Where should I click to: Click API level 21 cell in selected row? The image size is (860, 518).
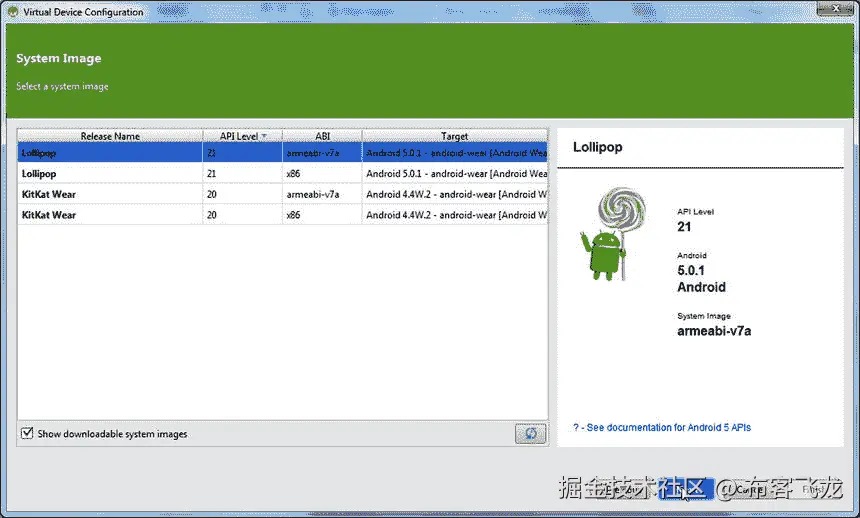coord(242,153)
